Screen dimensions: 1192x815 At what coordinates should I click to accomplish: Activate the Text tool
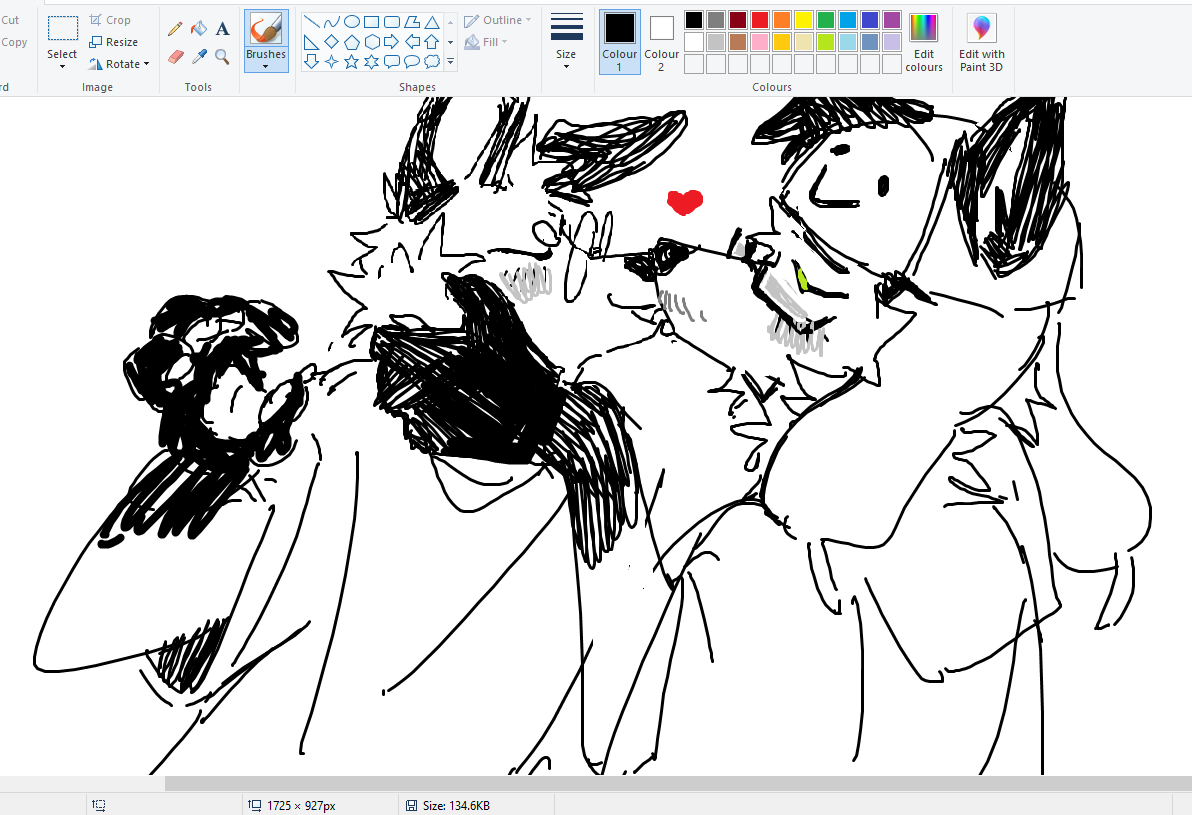(x=222, y=29)
